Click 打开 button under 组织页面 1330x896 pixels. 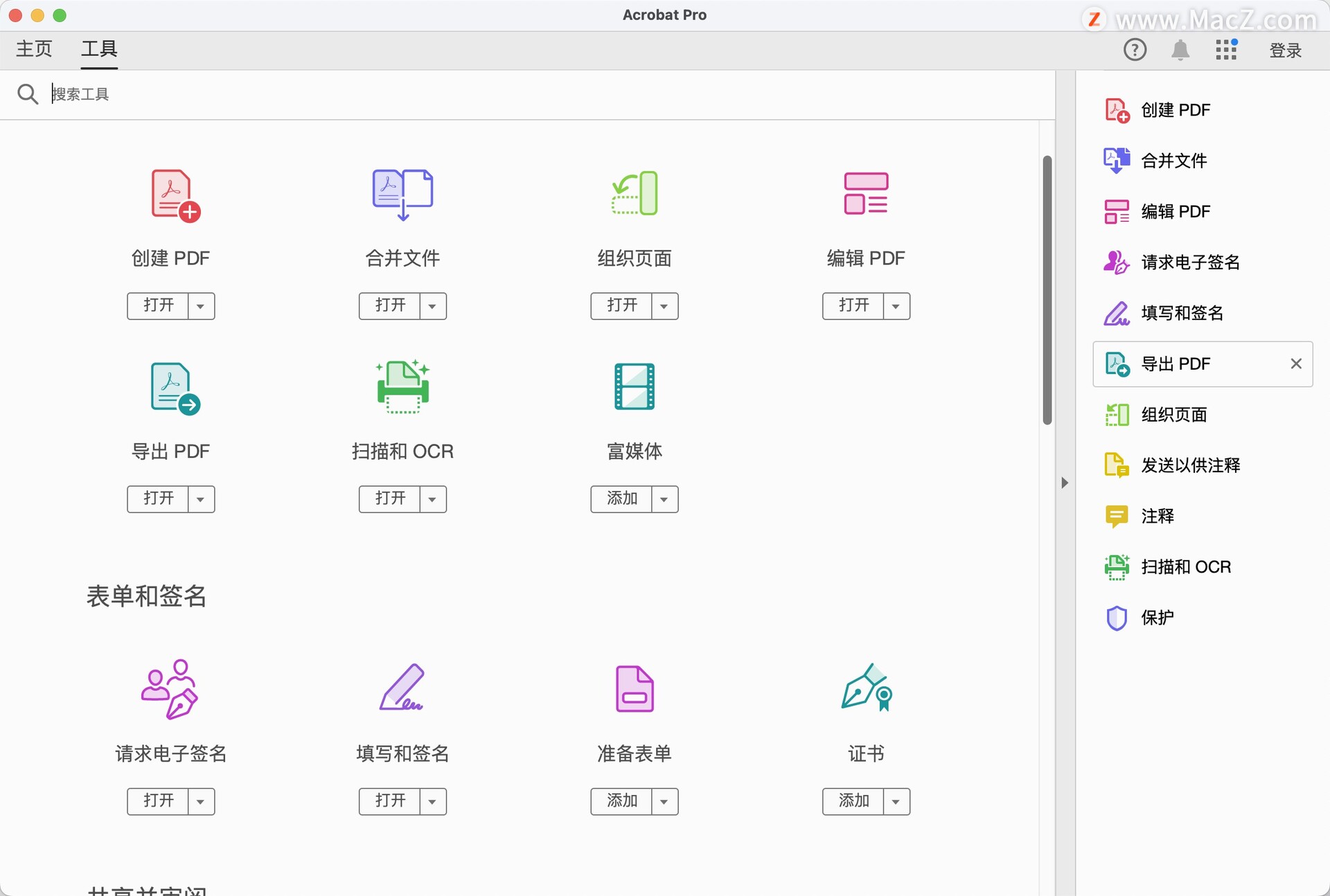point(621,306)
